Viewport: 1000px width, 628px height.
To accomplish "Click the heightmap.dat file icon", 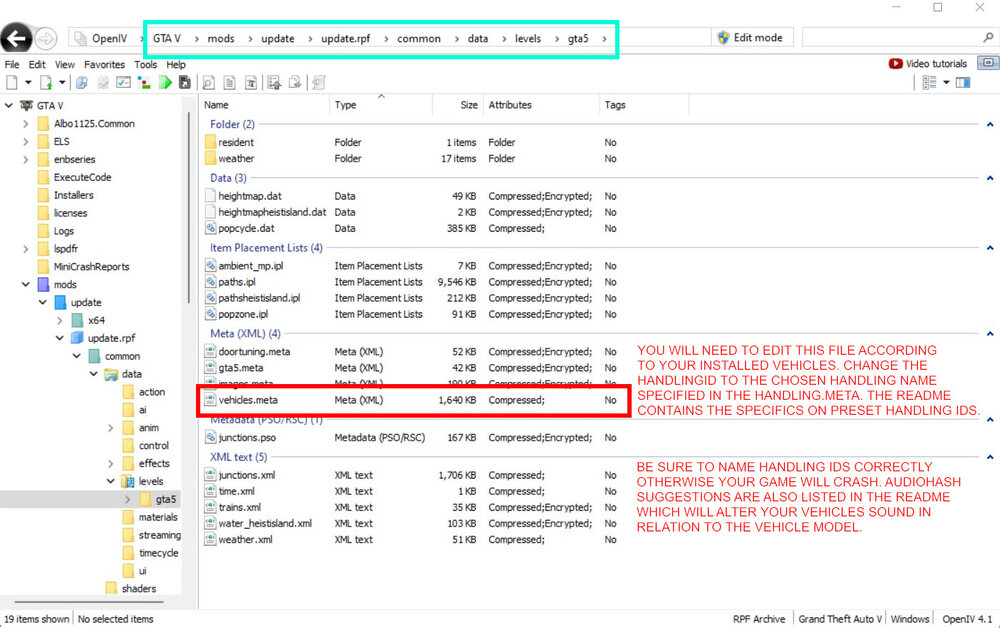I will click(x=210, y=196).
